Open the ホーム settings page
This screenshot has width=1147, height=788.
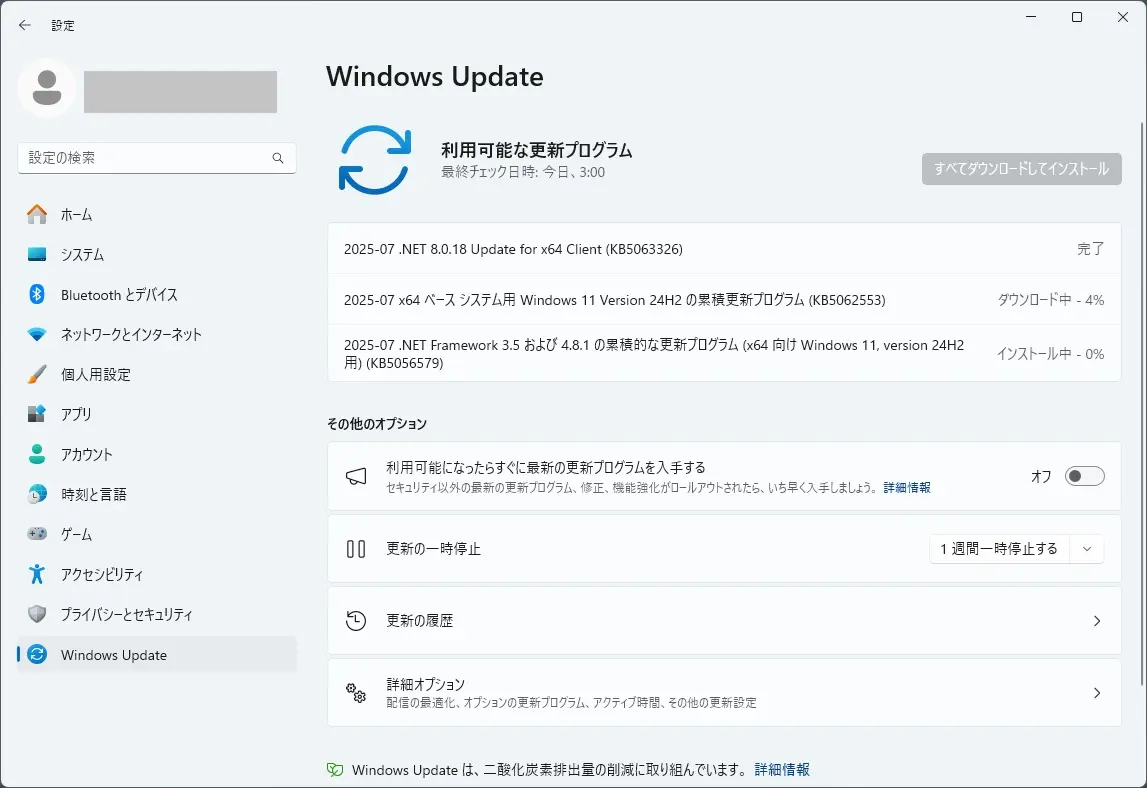[157, 214]
